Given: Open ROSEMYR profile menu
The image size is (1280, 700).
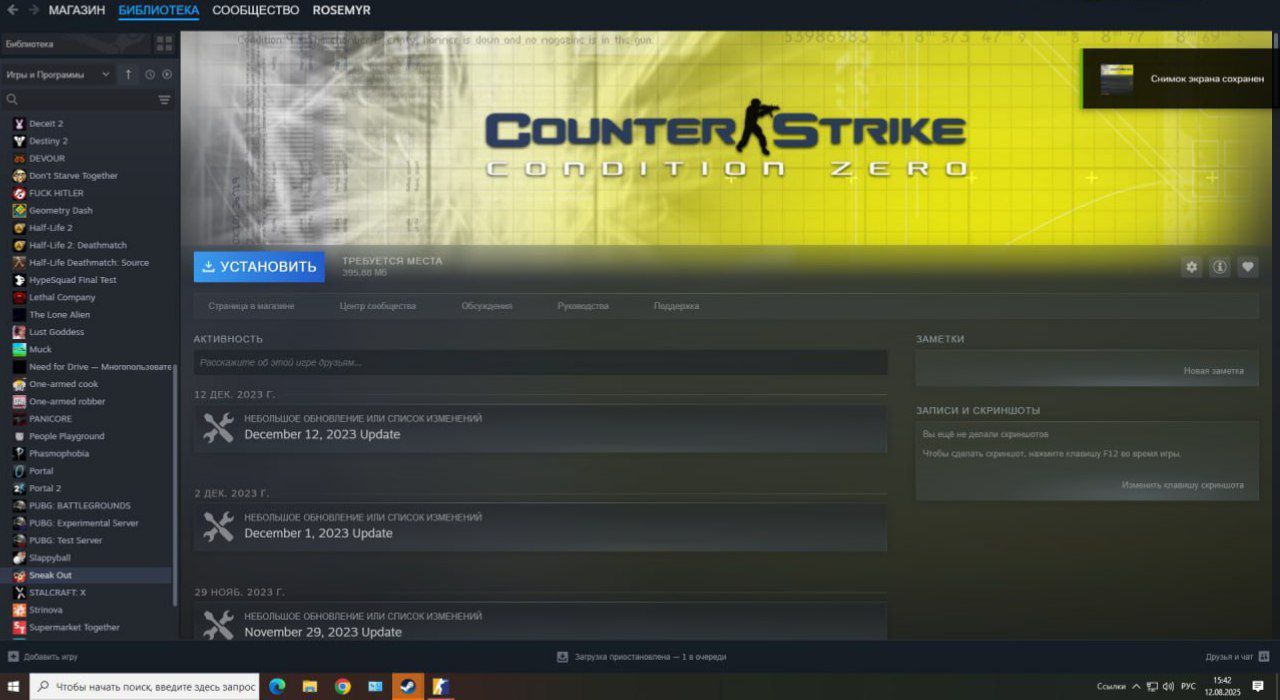Looking at the screenshot, I should [341, 10].
